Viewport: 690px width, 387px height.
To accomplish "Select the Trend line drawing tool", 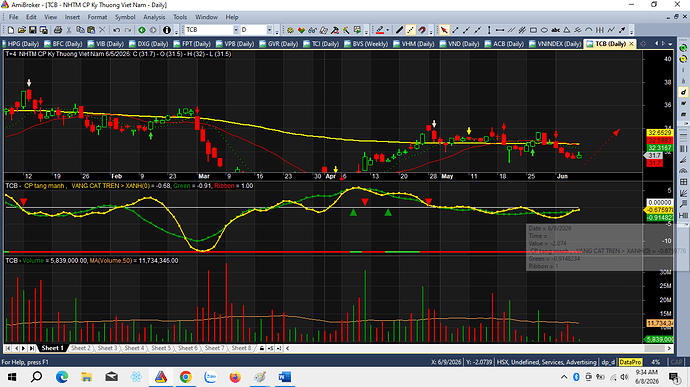I will [x=455, y=30].
